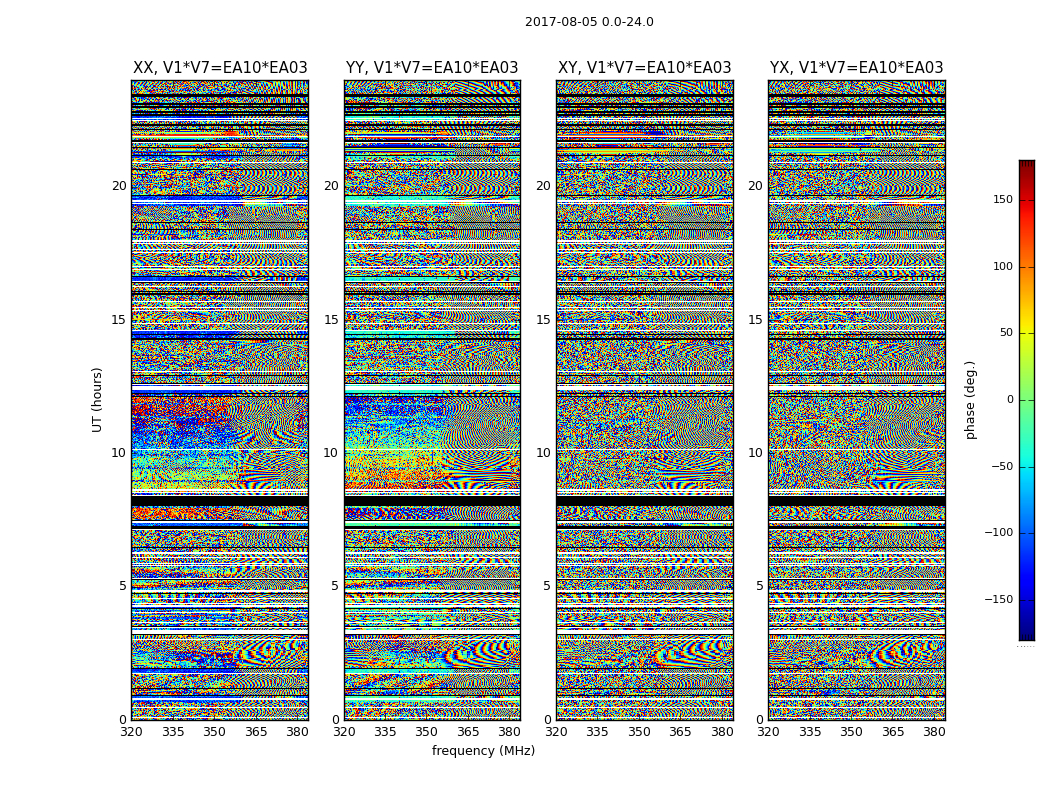Click the 'phase (deg.)' colorbar label

[x=970, y=400]
